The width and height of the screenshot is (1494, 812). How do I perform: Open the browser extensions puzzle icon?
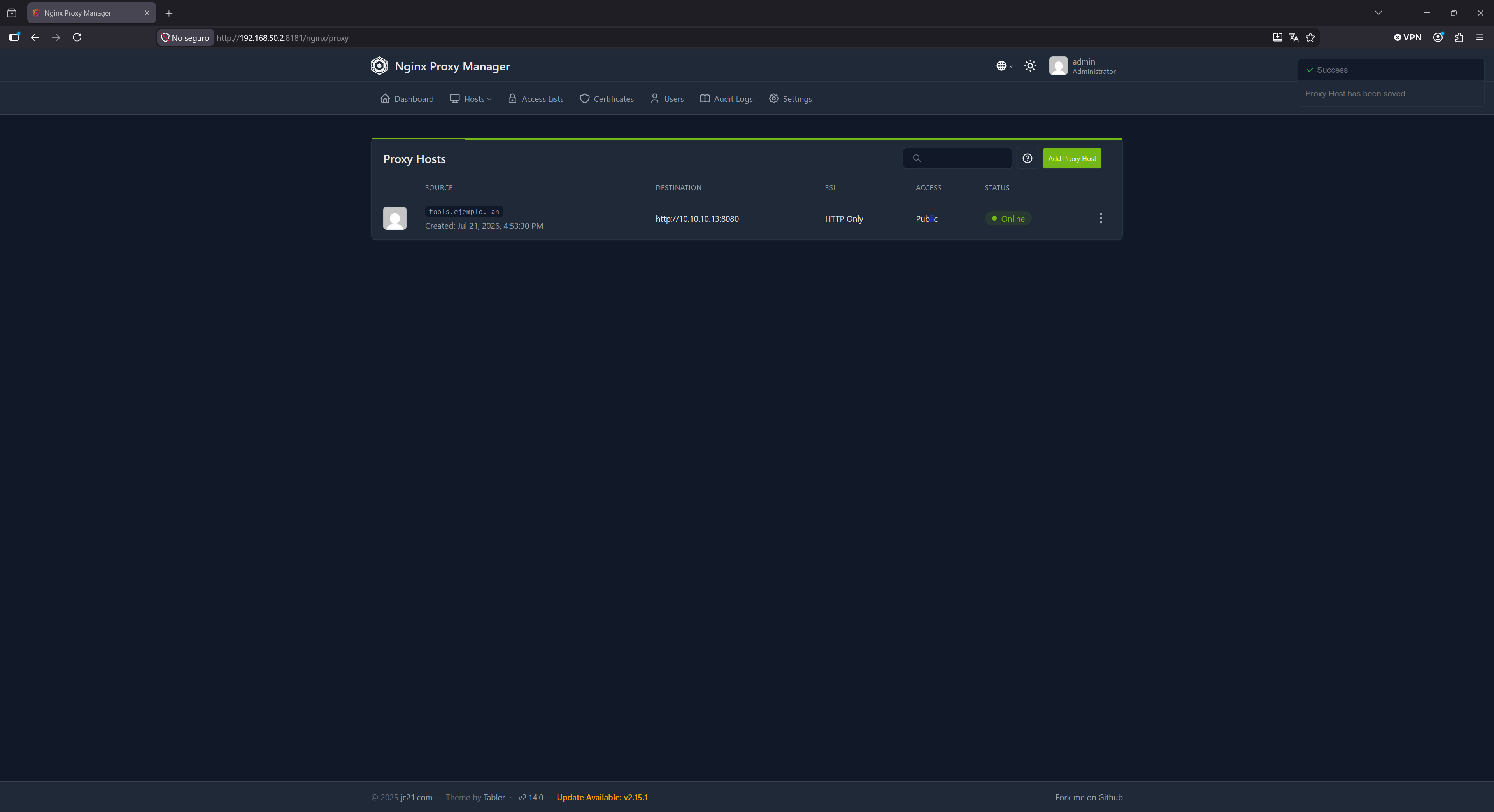[x=1459, y=38]
